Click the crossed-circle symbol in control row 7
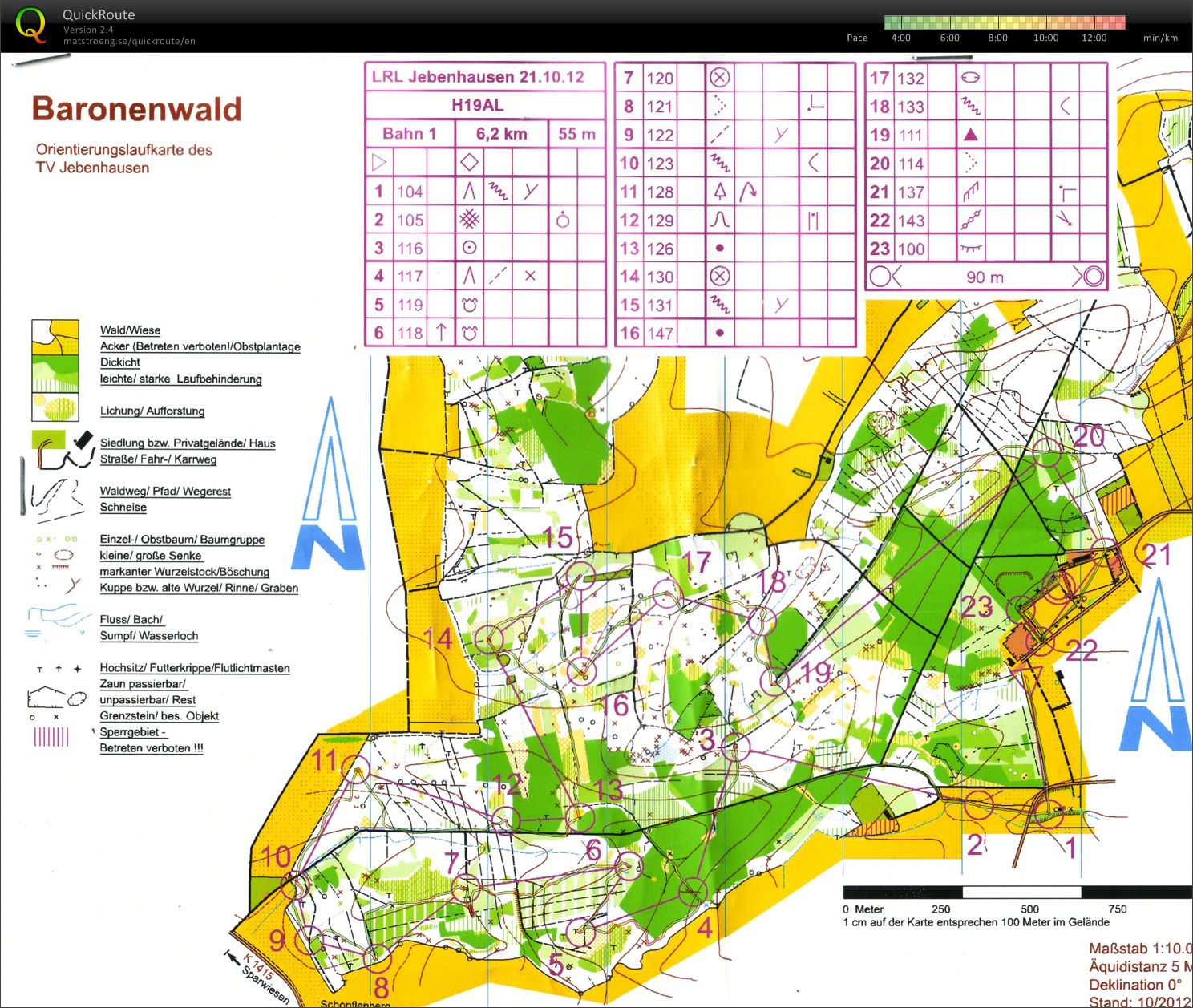The width and height of the screenshot is (1193, 1008). click(x=719, y=78)
